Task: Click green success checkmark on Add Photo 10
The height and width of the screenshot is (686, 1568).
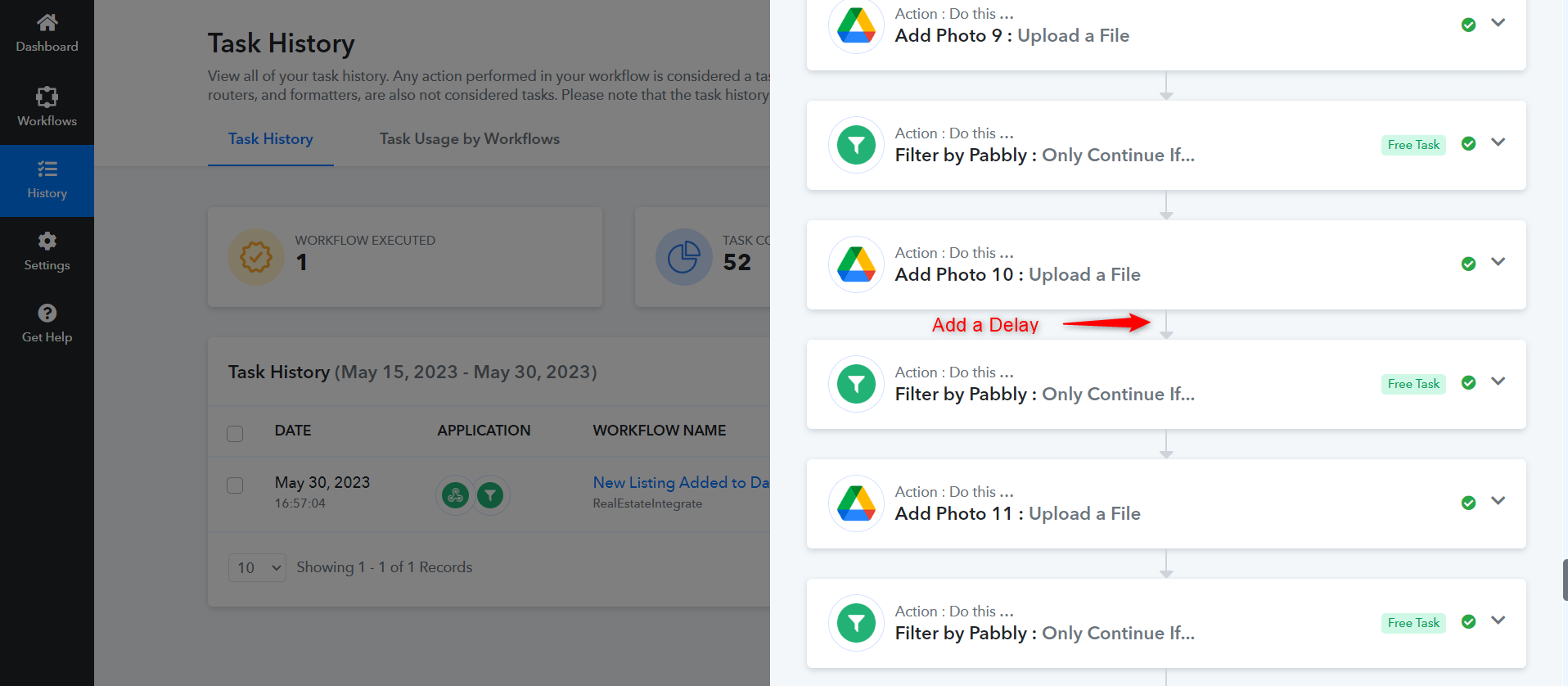Action: [1468, 264]
